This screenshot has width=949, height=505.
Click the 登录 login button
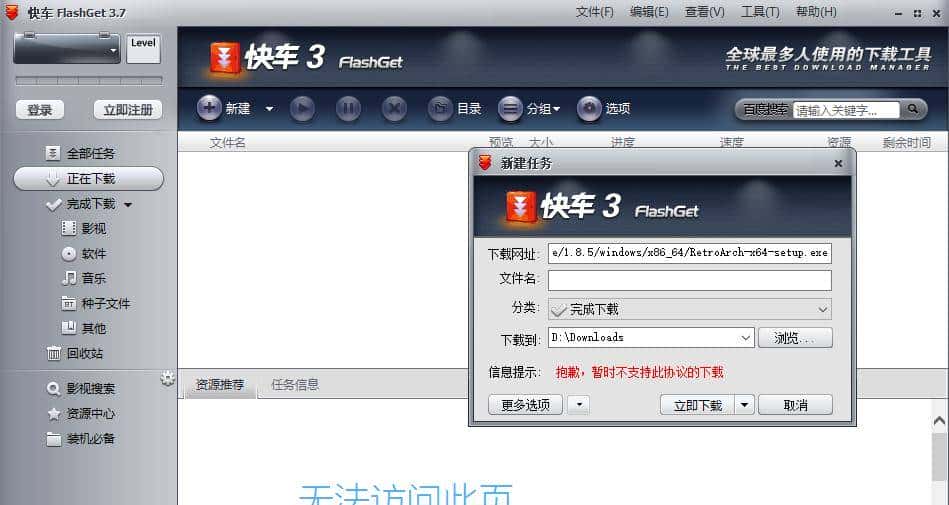click(39, 110)
